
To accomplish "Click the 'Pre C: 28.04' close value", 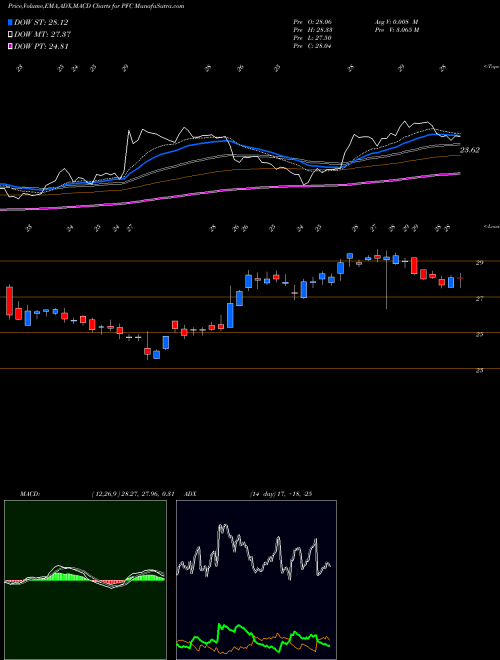I will (312, 46).
